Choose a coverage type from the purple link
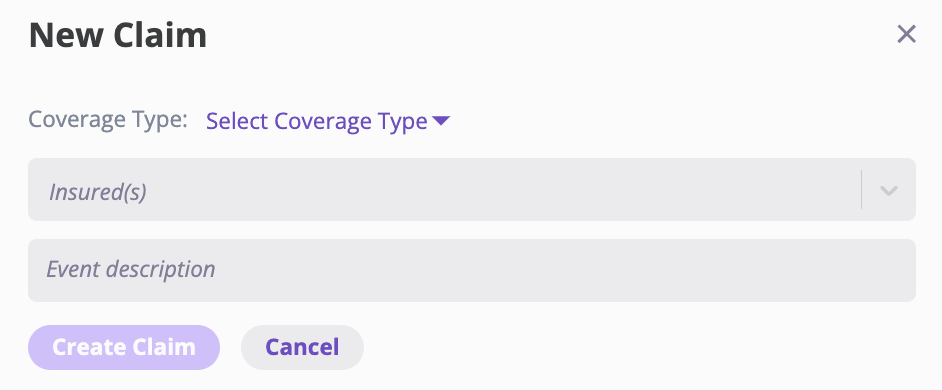Image resolution: width=942 pixels, height=390 pixels. tap(317, 121)
